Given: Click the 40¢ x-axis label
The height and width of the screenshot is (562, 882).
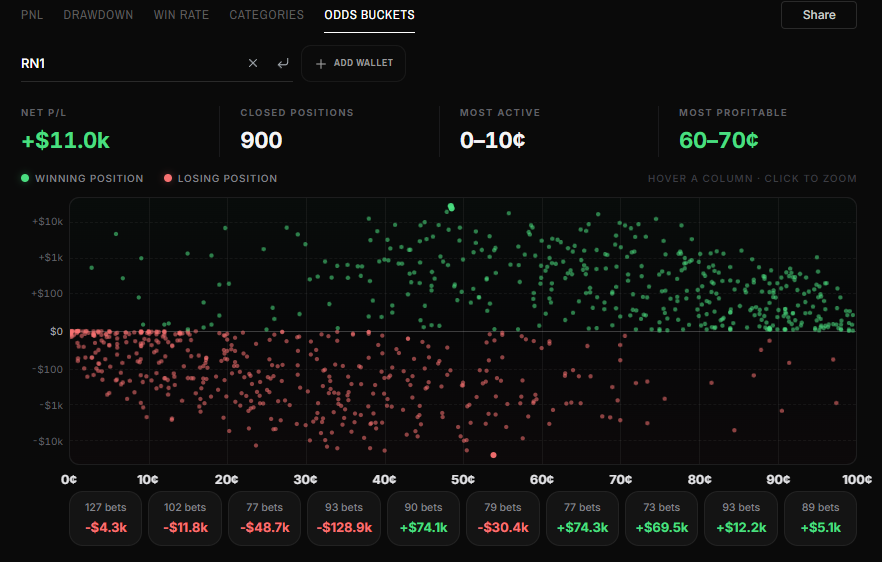Looking at the screenshot, I should coord(384,479).
